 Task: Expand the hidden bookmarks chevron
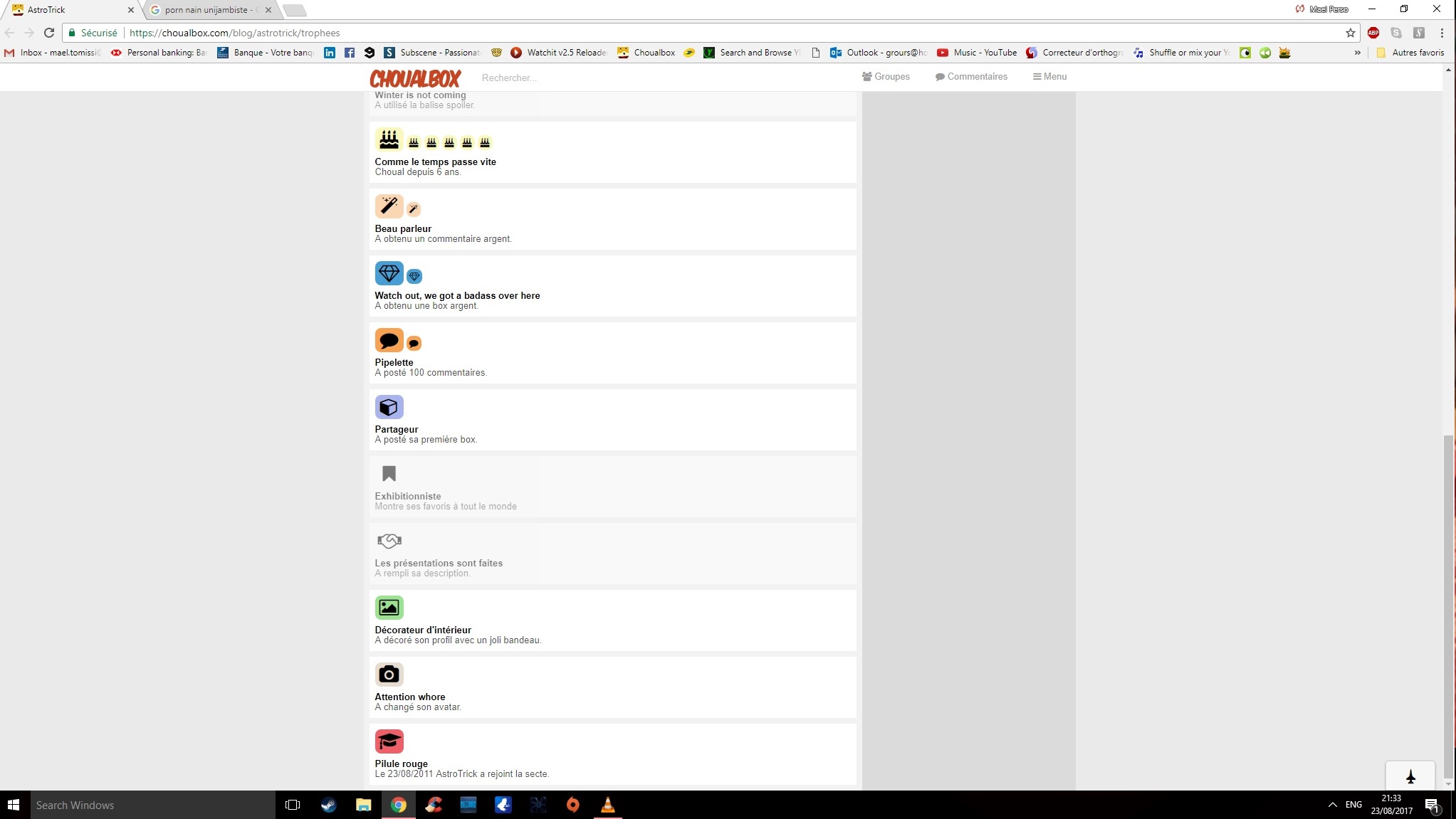pyautogui.click(x=1357, y=53)
